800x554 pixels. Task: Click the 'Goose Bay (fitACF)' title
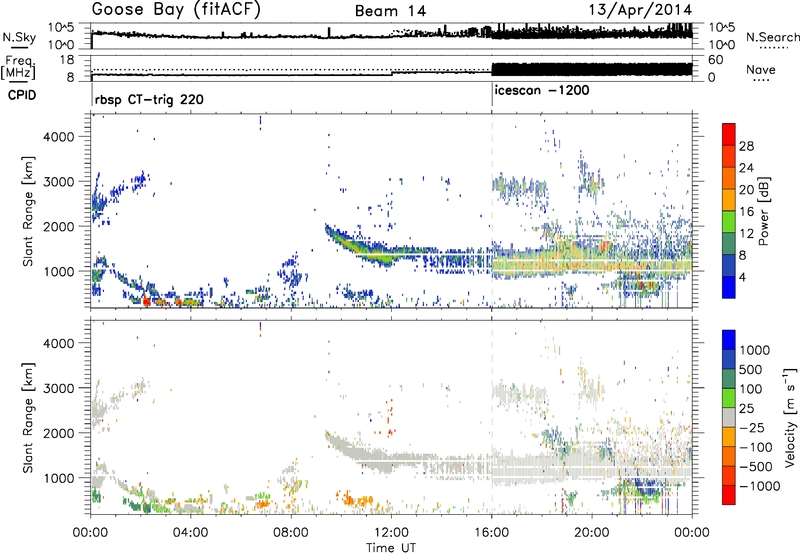[176, 10]
